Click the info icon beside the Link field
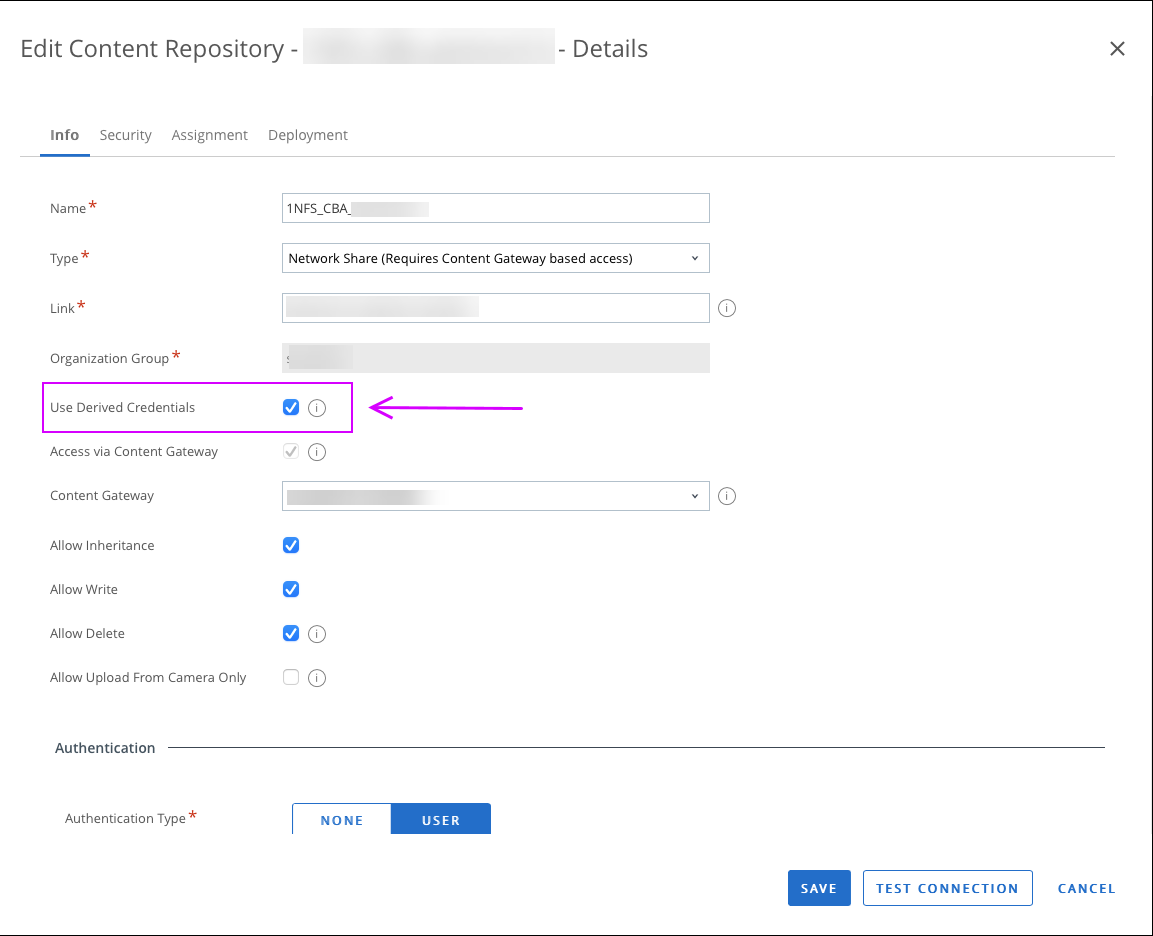Screen dimensions: 1153x936 coord(727,308)
